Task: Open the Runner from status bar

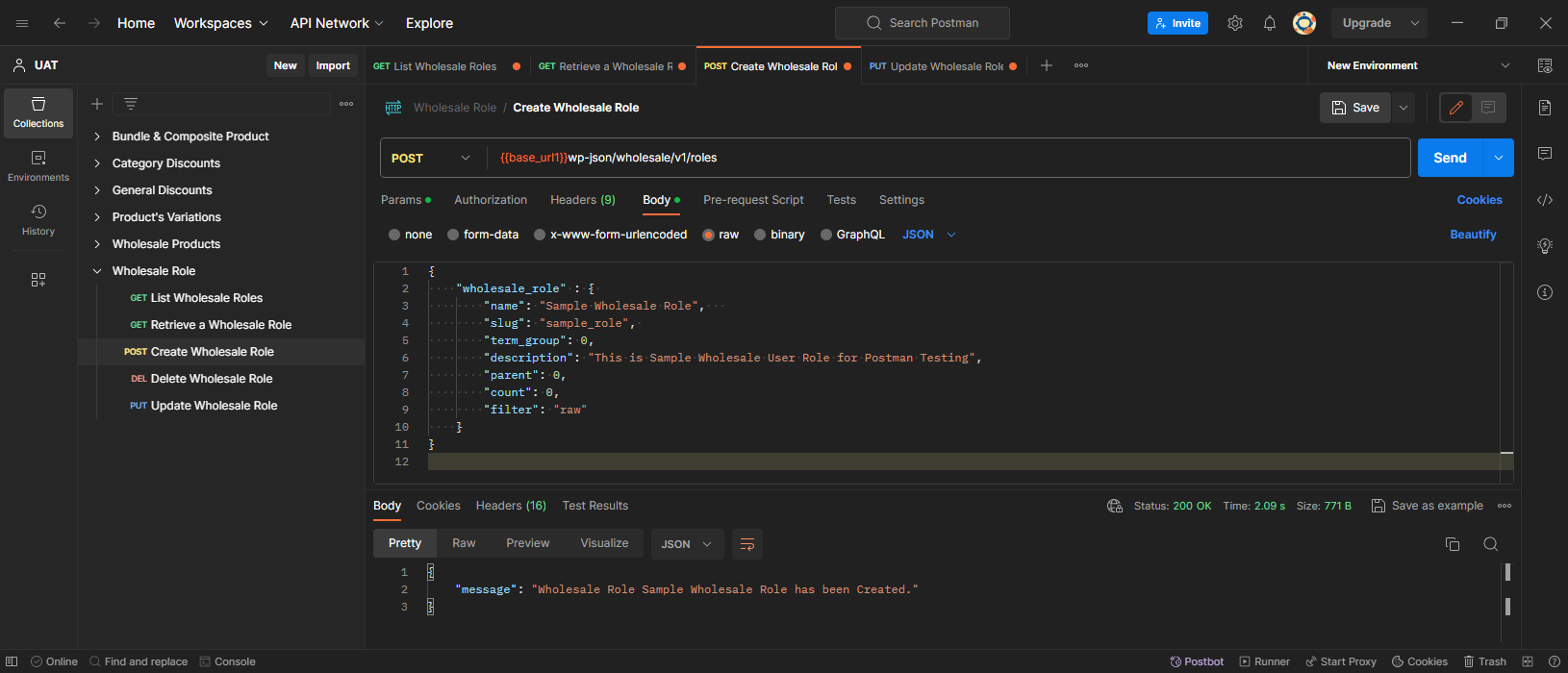Action: click(1264, 661)
